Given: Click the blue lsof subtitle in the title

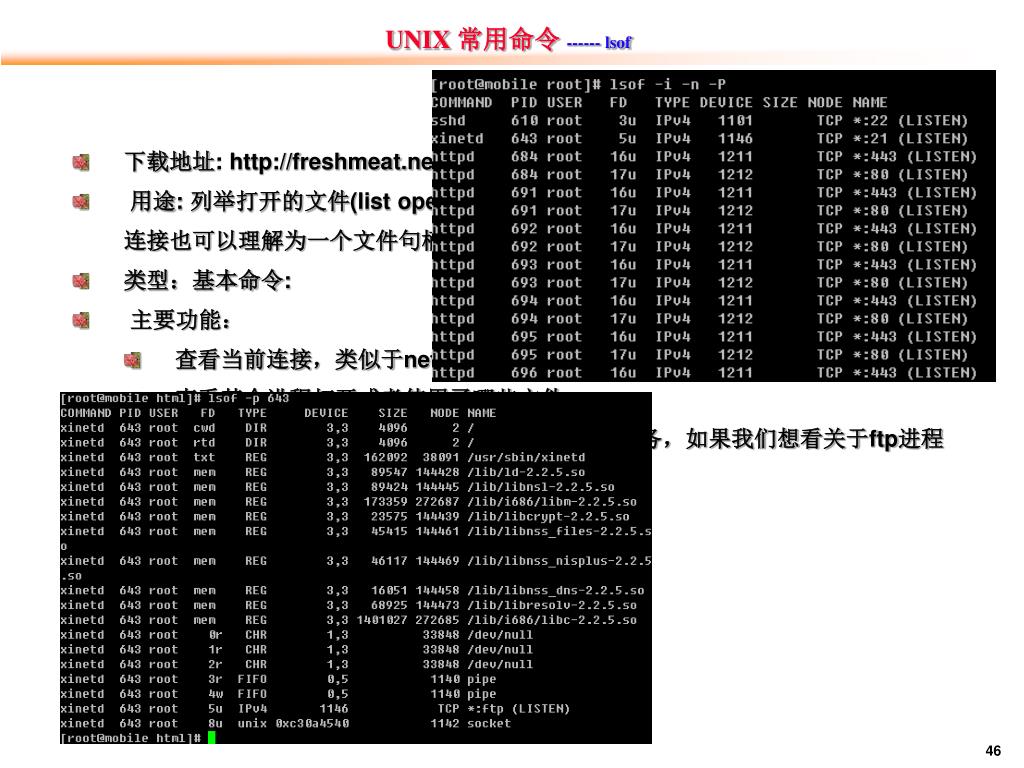Looking at the screenshot, I should click(618, 42).
